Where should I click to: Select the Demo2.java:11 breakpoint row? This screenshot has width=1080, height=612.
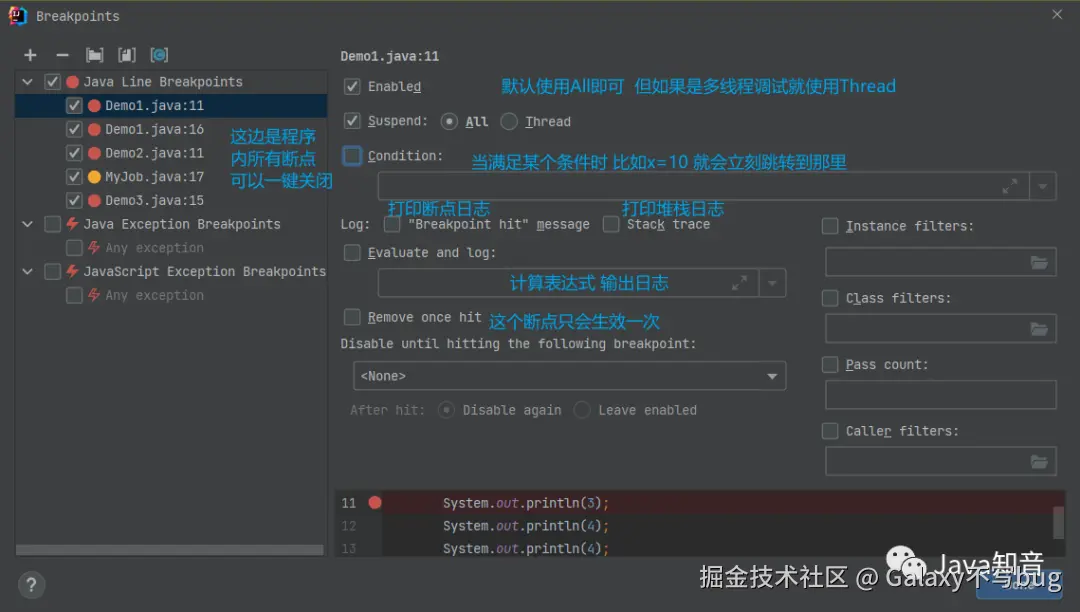(171, 153)
